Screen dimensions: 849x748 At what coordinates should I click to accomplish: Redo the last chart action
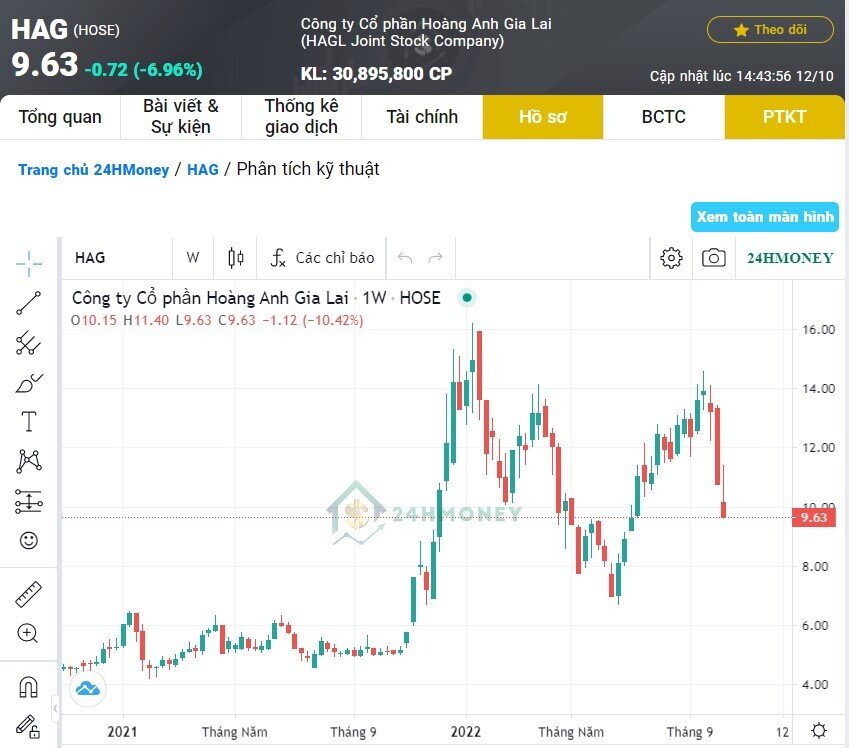pos(435,258)
